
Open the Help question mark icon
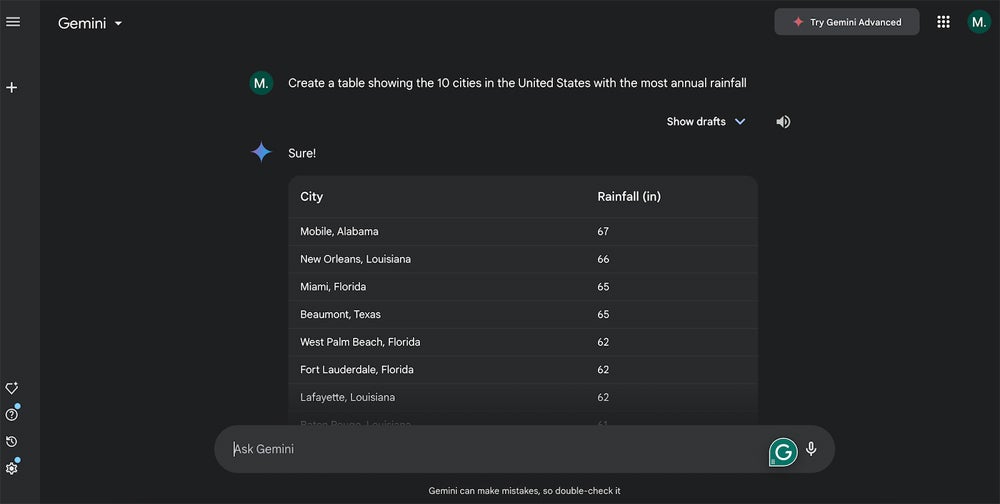click(x=12, y=415)
